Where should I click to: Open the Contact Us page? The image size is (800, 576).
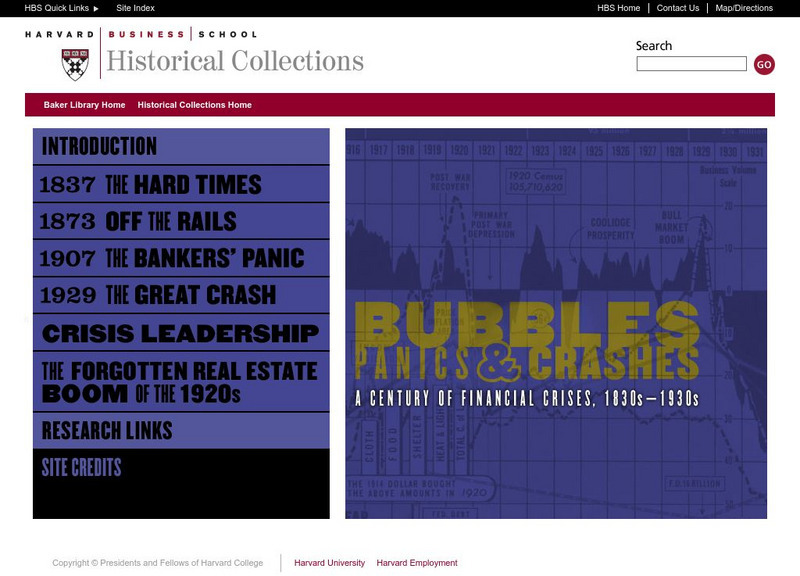(x=678, y=8)
